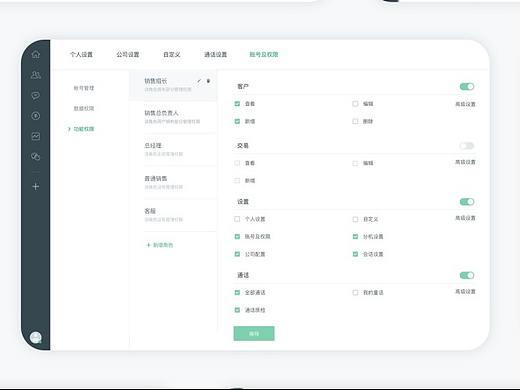Check 删除 under the 客户 section

click(x=355, y=121)
